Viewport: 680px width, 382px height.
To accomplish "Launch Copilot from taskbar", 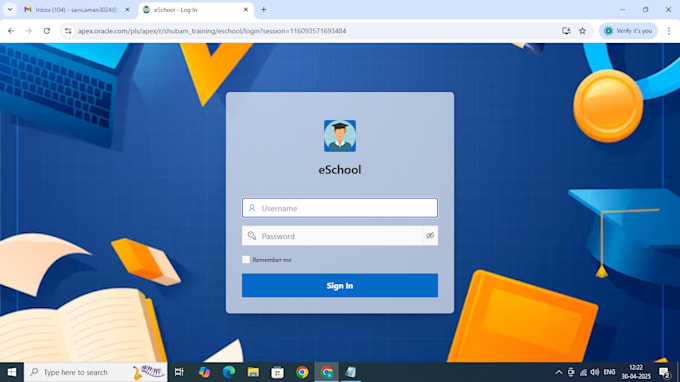I will (204, 372).
